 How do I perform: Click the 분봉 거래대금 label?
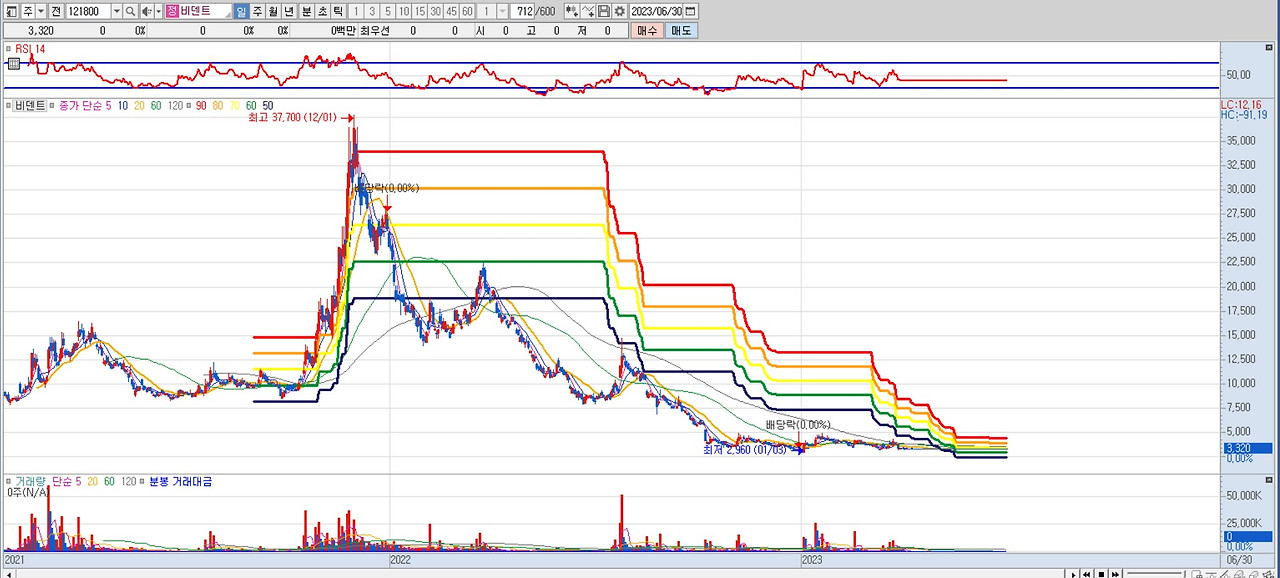(180, 481)
